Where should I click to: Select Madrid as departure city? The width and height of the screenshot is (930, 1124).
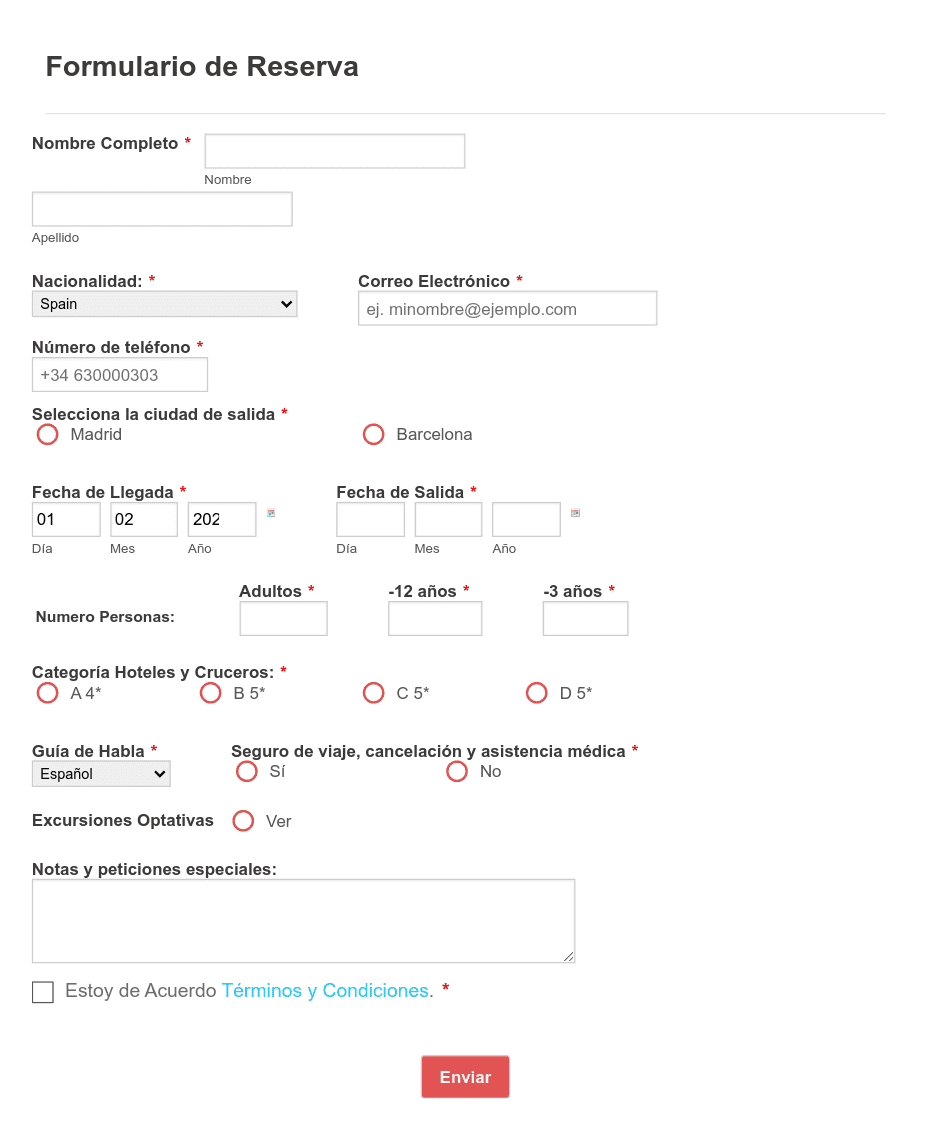click(x=47, y=434)
